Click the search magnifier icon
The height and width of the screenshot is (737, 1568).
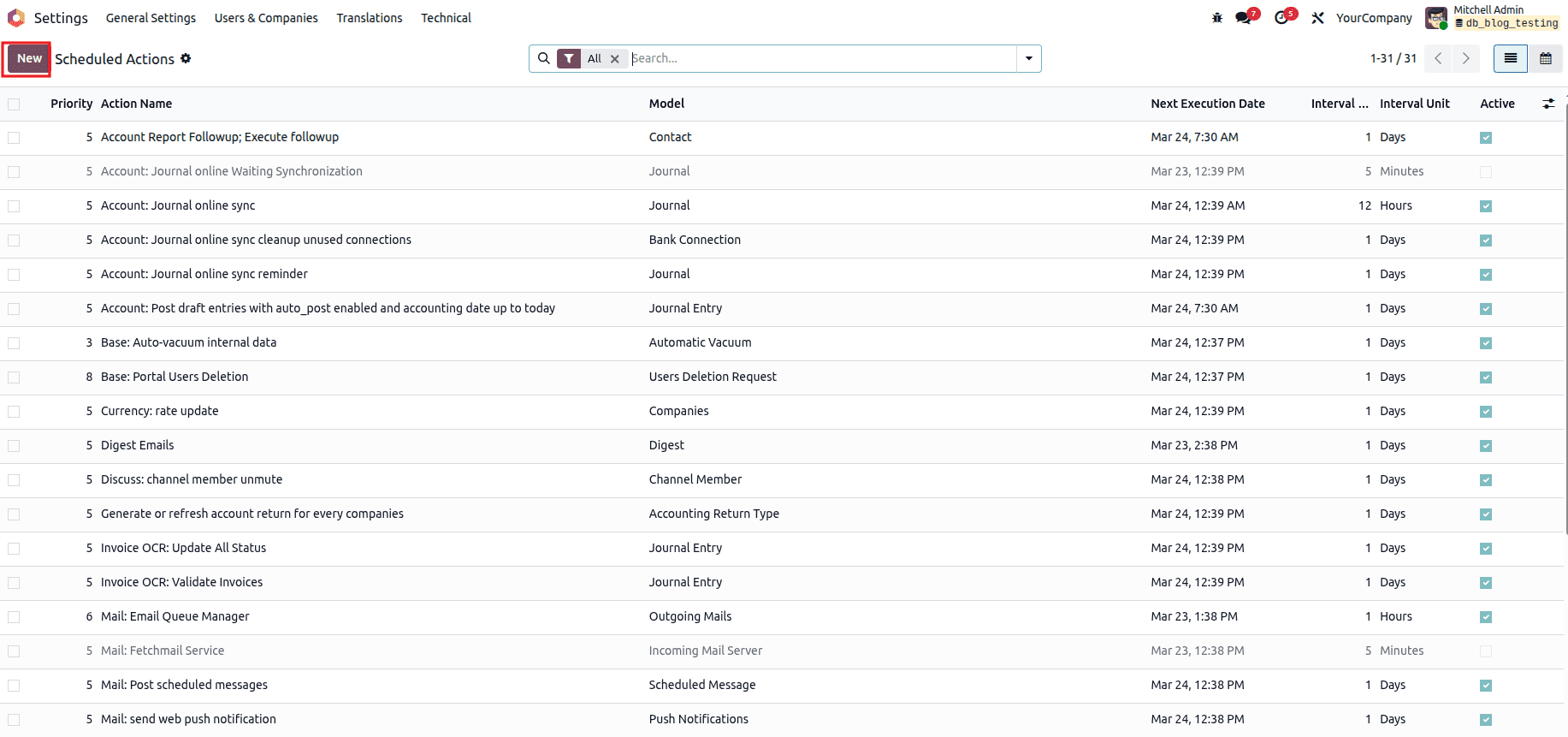[x=544, y=58]
